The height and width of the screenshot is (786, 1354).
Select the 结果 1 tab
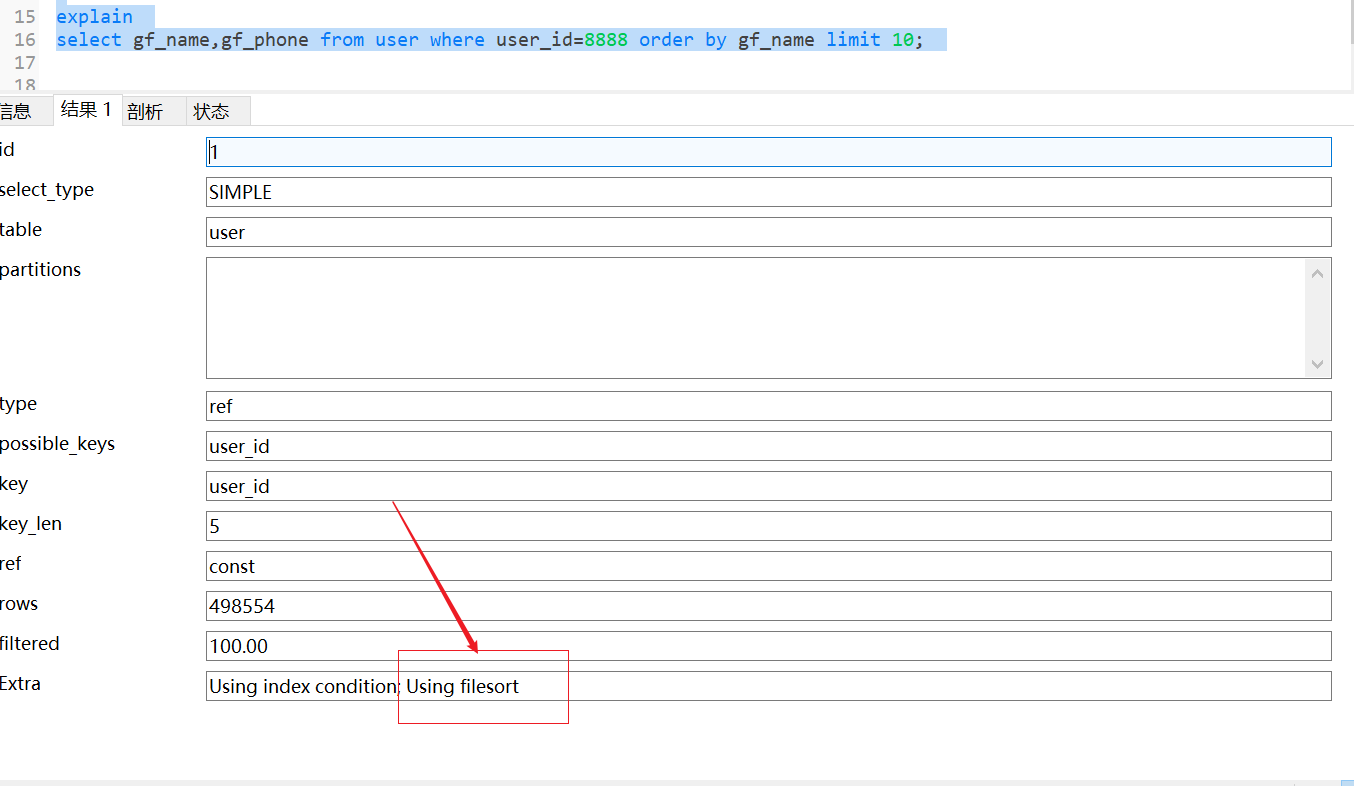coord(85,110)
